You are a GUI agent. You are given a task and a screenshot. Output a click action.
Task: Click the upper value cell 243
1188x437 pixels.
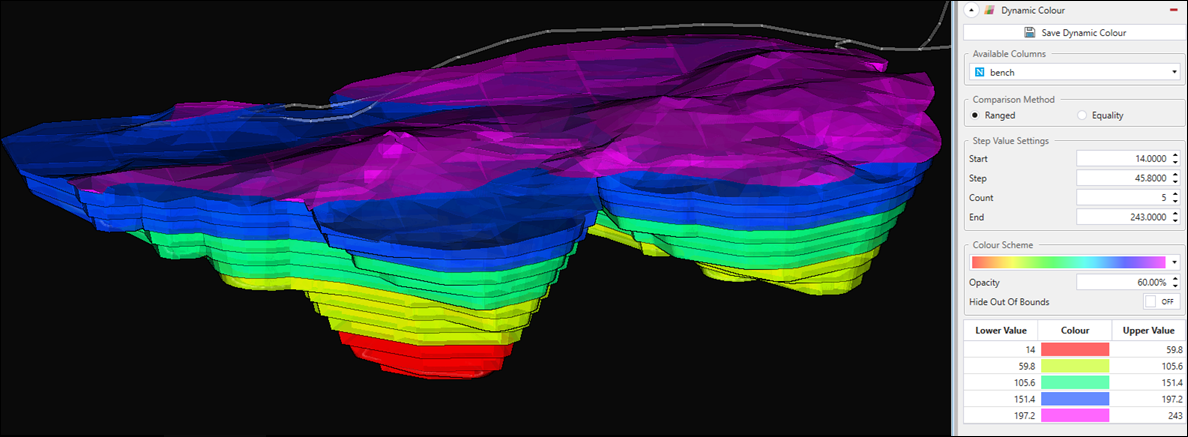click(x=1149, y=417)
